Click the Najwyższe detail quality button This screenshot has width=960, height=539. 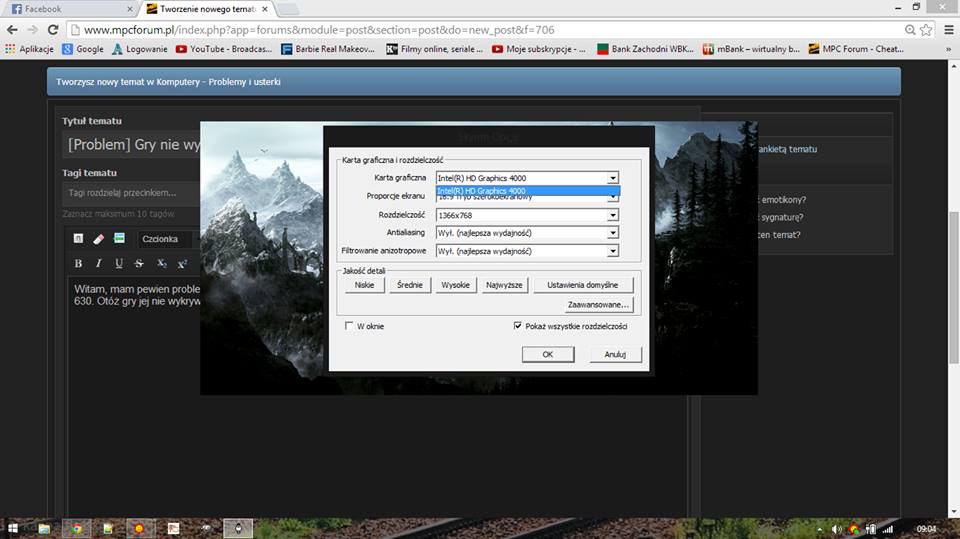(504, 285)
